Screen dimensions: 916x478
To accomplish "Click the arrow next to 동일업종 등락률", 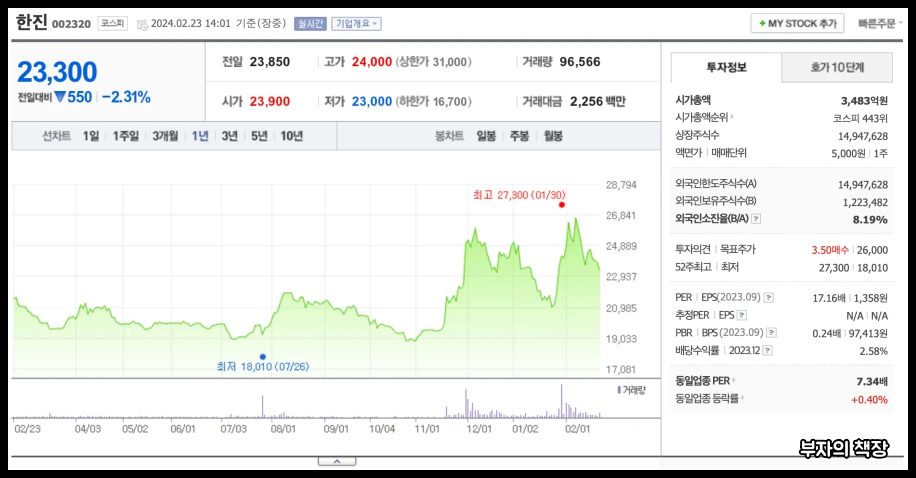I will click(742, 399).
